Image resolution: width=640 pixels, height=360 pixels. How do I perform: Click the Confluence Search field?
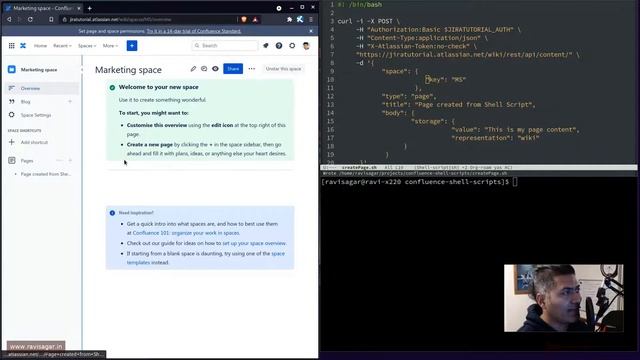pos(225,46)
